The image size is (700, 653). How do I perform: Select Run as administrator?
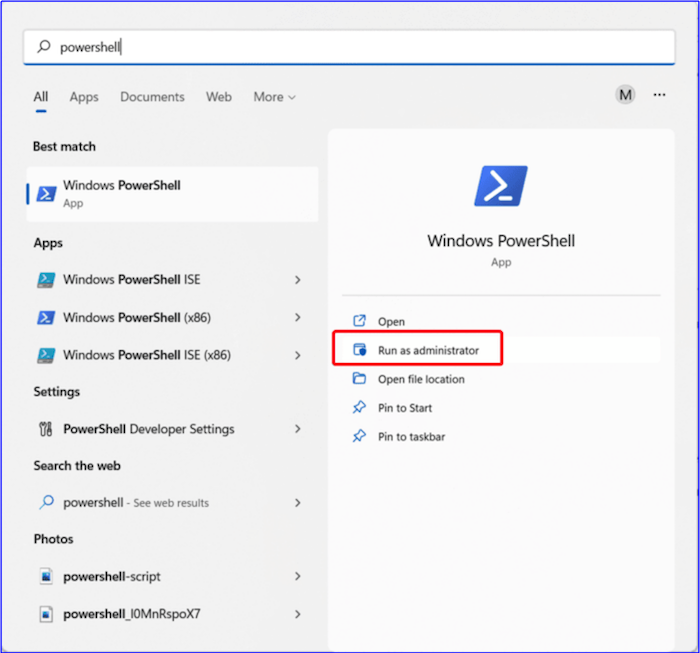428,350
